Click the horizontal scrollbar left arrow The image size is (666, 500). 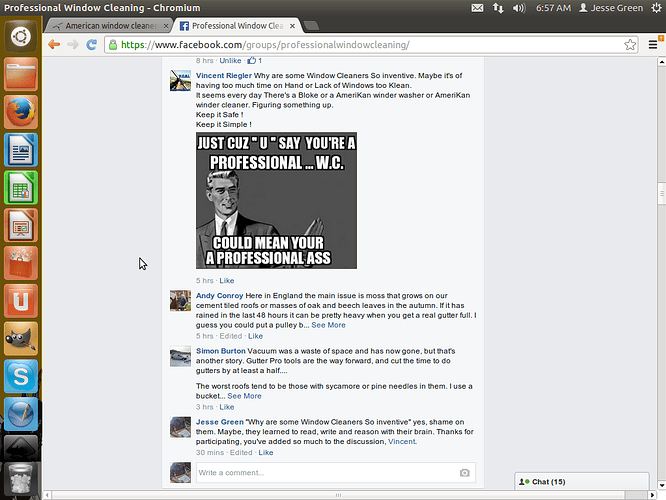coord(47,495)
